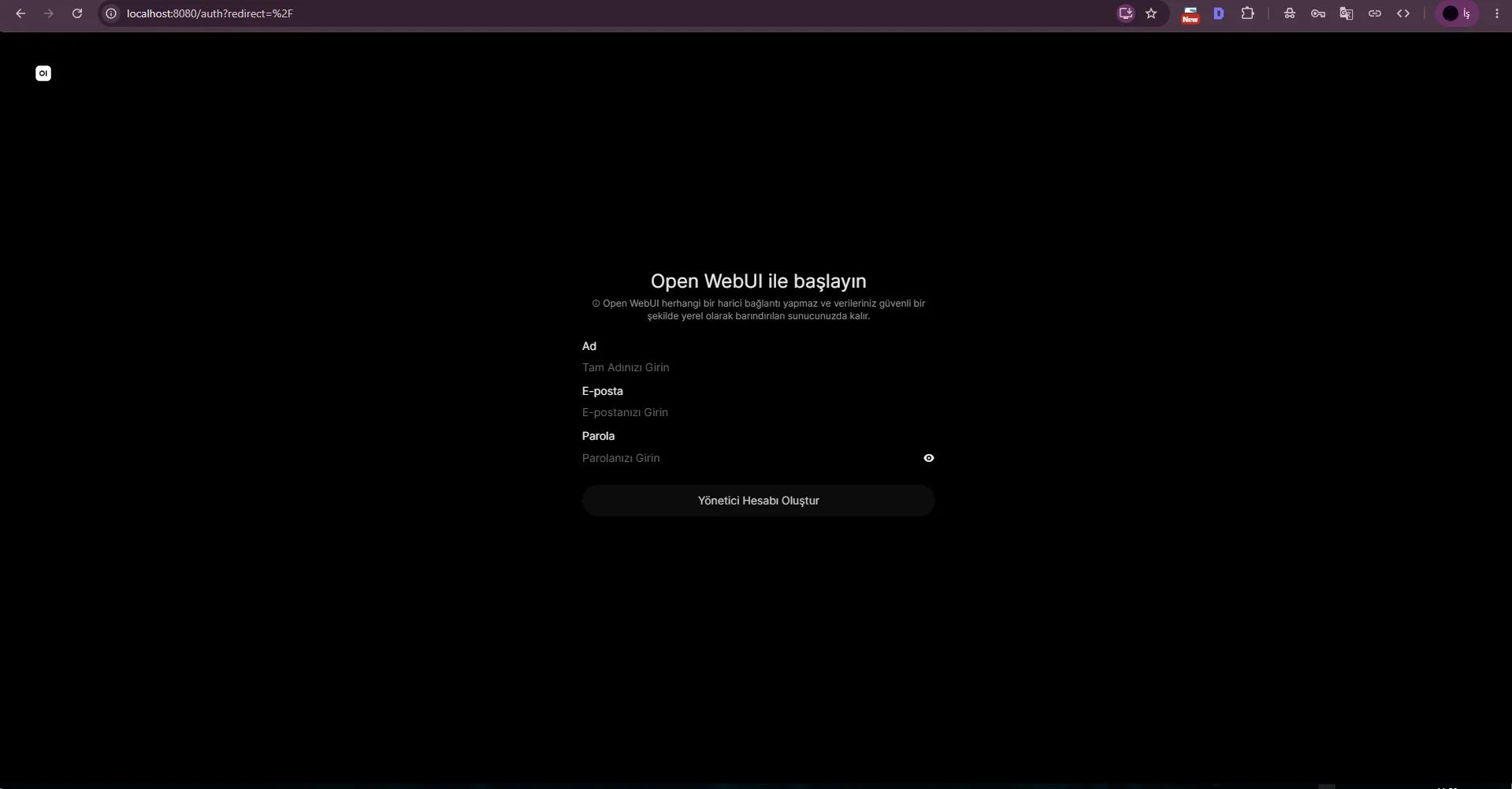Go back with the browser back arrow

click(20, 13)
